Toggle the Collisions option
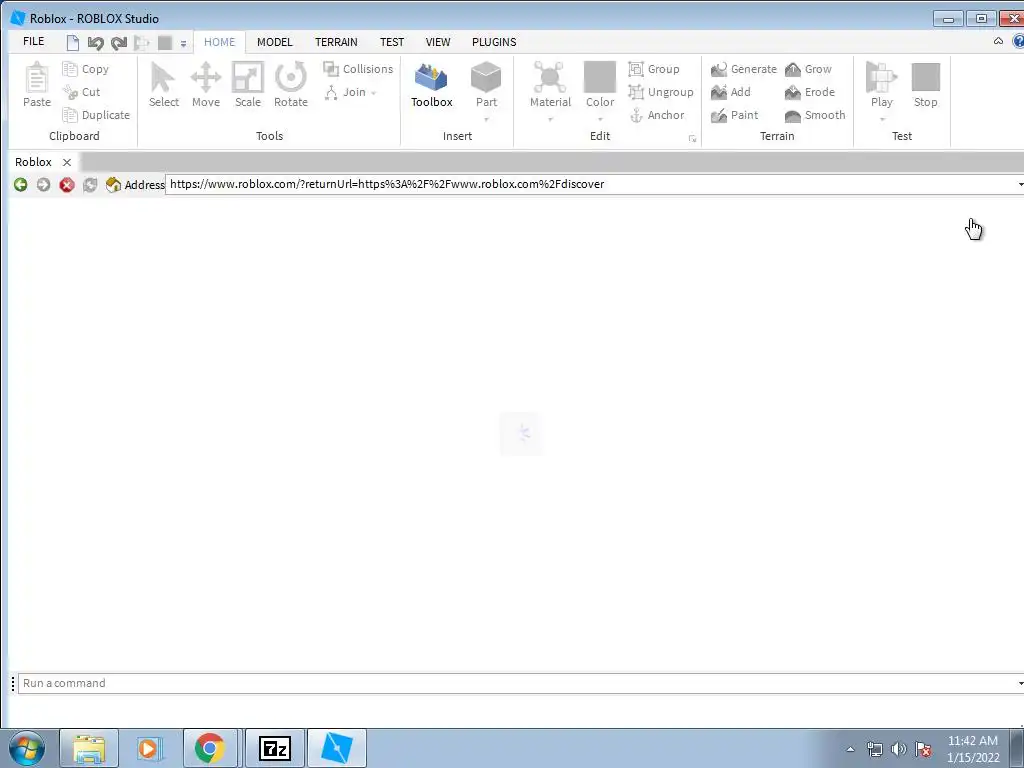This screenshot has width=1024, height=768. pos(359,69)
